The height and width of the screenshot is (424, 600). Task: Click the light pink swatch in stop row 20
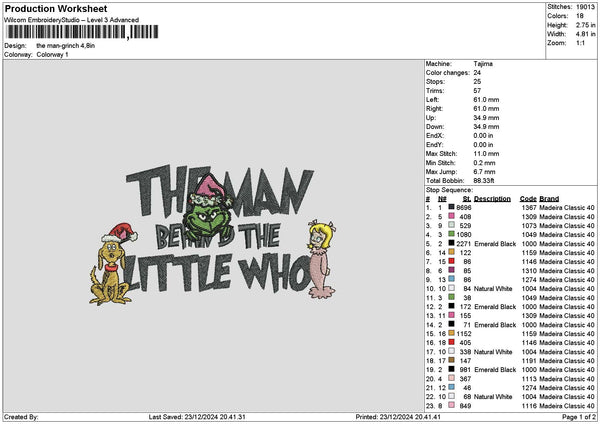452,378
